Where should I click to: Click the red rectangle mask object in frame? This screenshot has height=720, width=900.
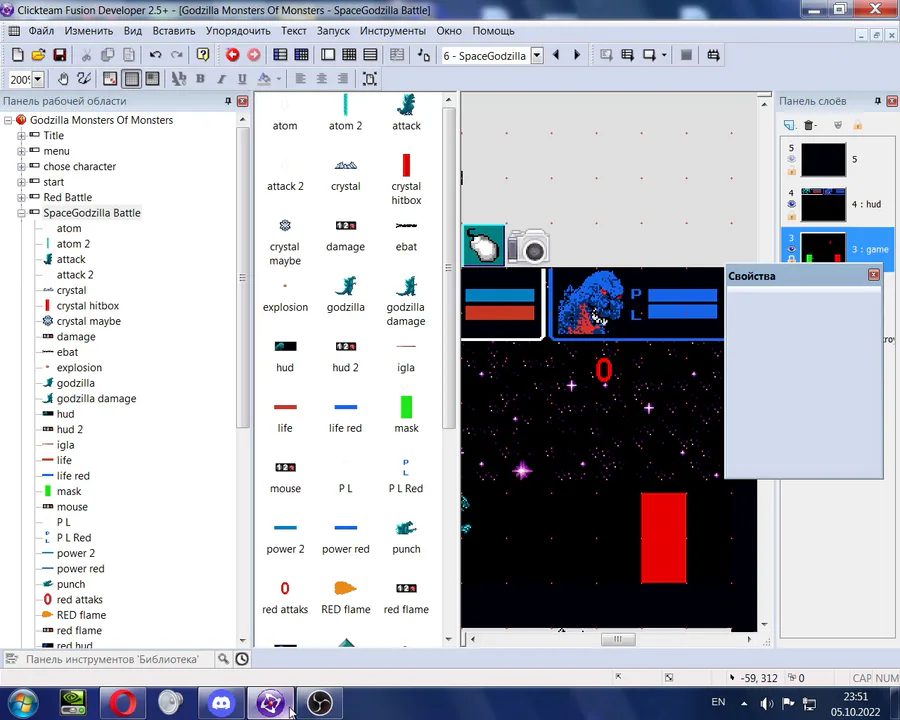coord(664,538)
